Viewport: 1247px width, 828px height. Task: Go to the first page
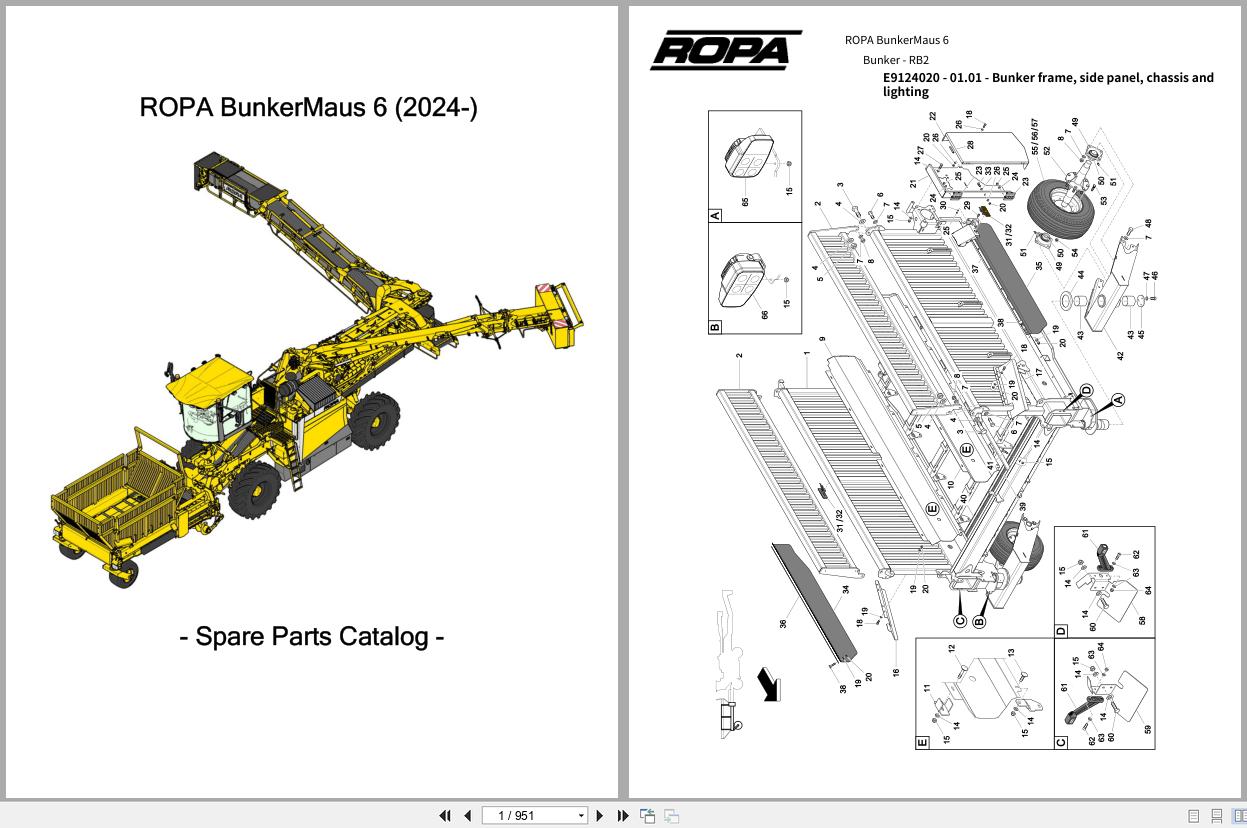pos(445,816)
